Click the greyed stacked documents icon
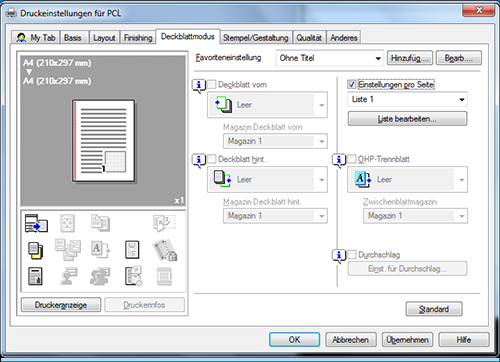 tap(100, 223)
